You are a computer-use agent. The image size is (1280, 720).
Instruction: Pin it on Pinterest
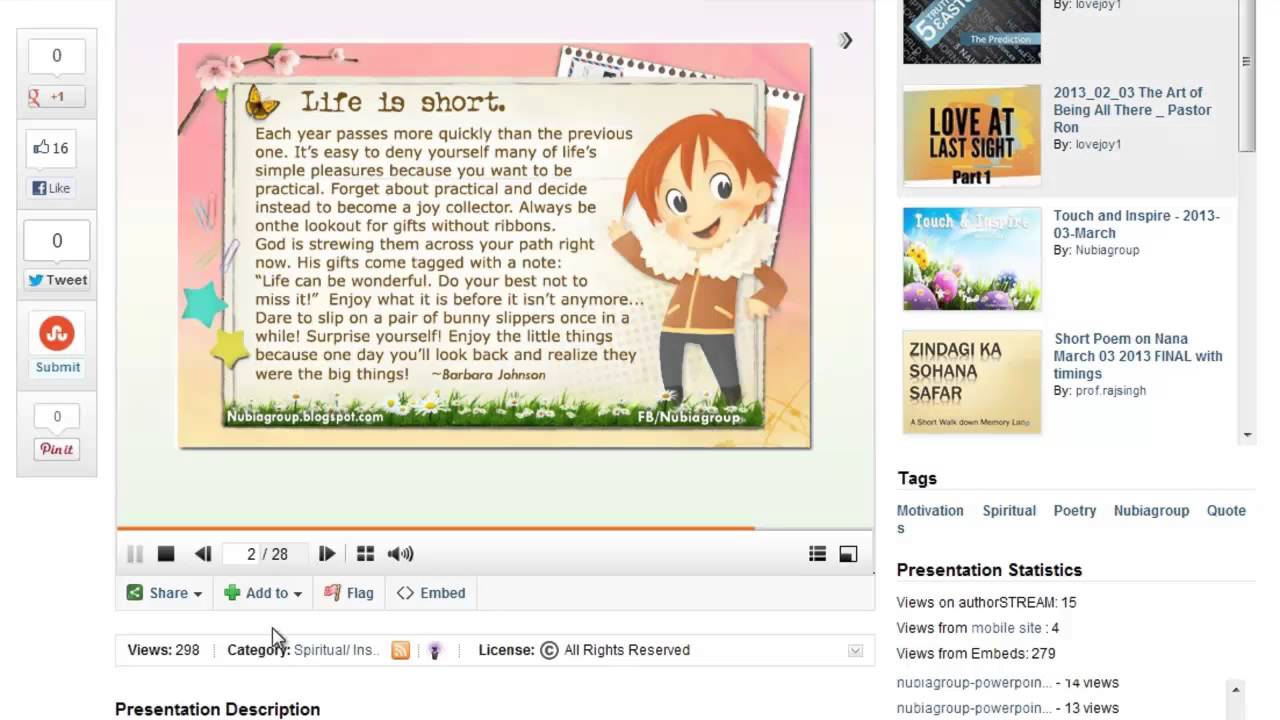[x=57, y=449]
